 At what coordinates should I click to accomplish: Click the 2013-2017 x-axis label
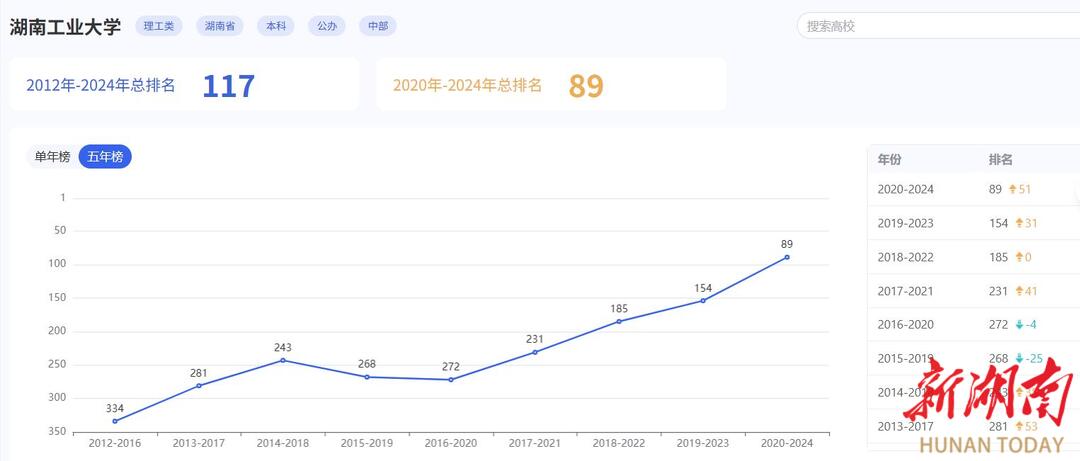[199, 443]
